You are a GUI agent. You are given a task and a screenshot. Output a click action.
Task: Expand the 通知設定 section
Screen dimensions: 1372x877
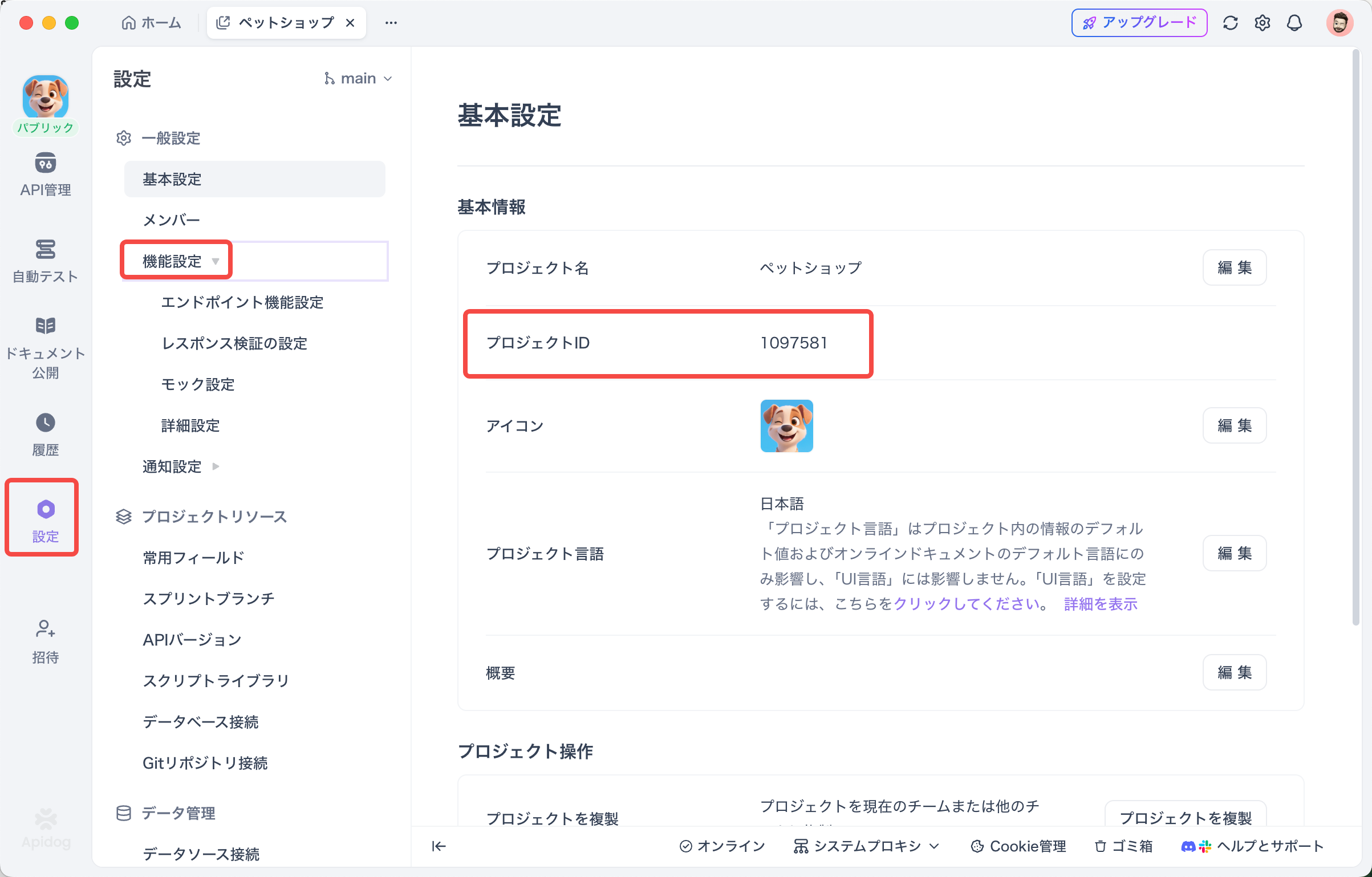[x=216, y=466]
